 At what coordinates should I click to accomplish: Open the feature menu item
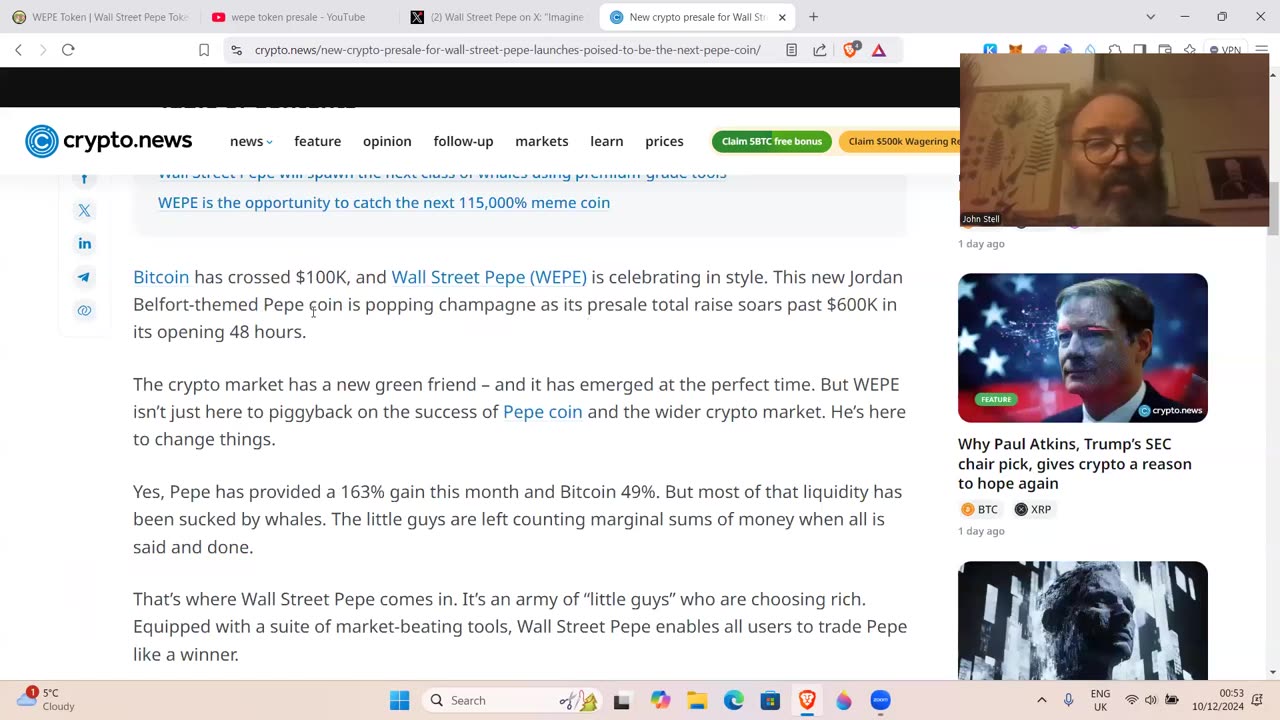tap(317, 141)
